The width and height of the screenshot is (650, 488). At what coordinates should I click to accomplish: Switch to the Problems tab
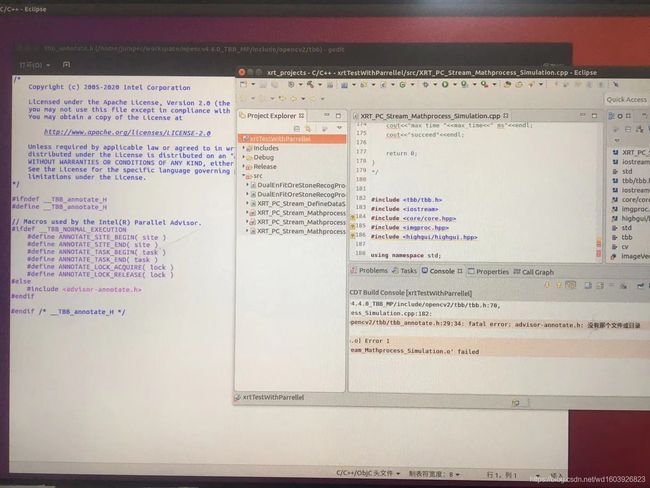370,270
